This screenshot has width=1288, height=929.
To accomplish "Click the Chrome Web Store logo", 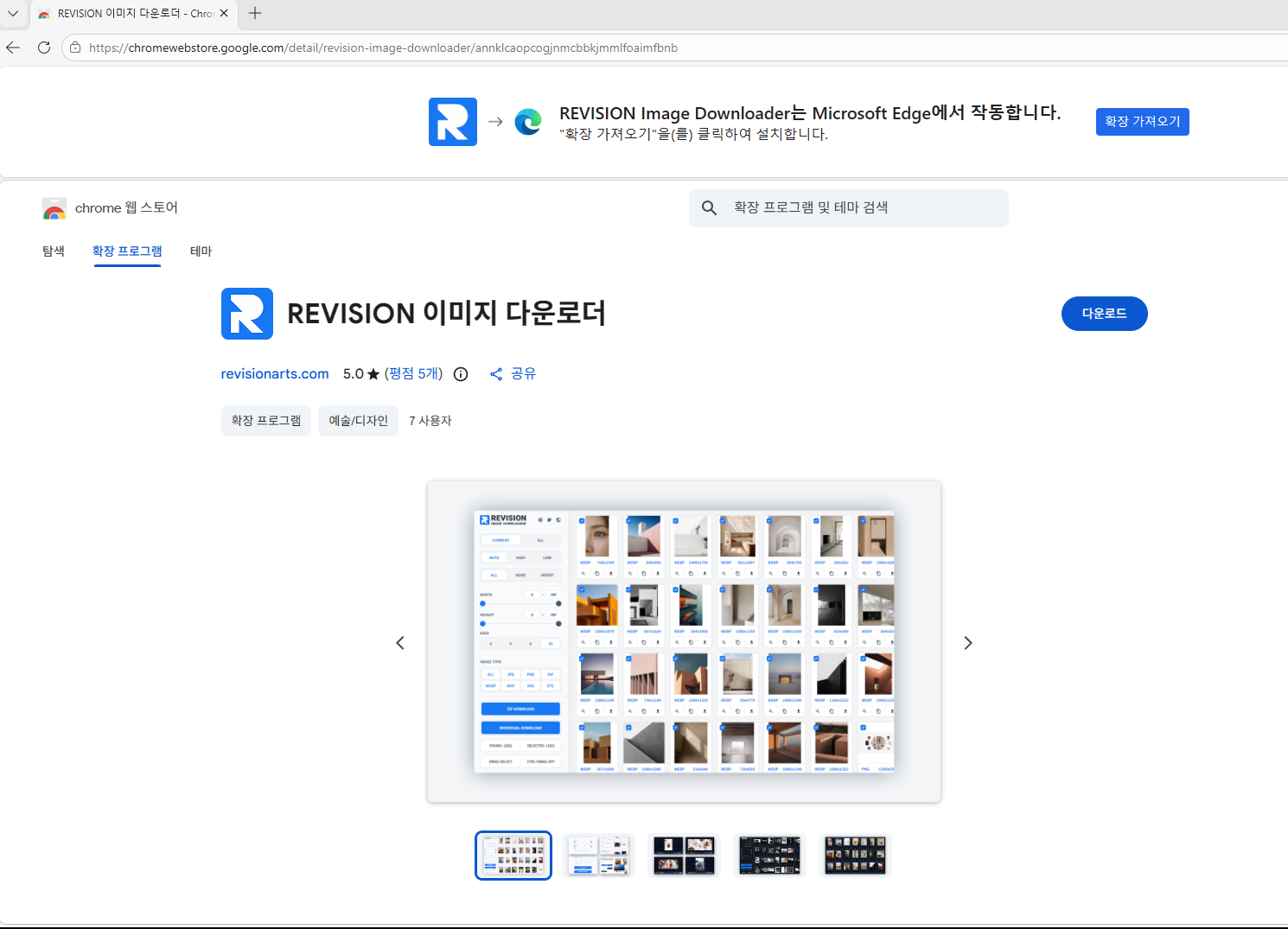I will click(x=54, y=208).
